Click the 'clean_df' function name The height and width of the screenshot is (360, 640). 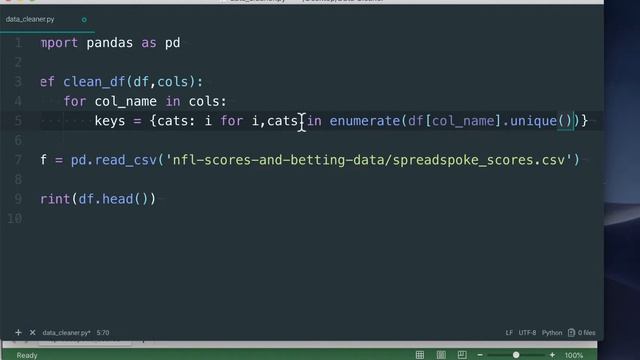94,82
